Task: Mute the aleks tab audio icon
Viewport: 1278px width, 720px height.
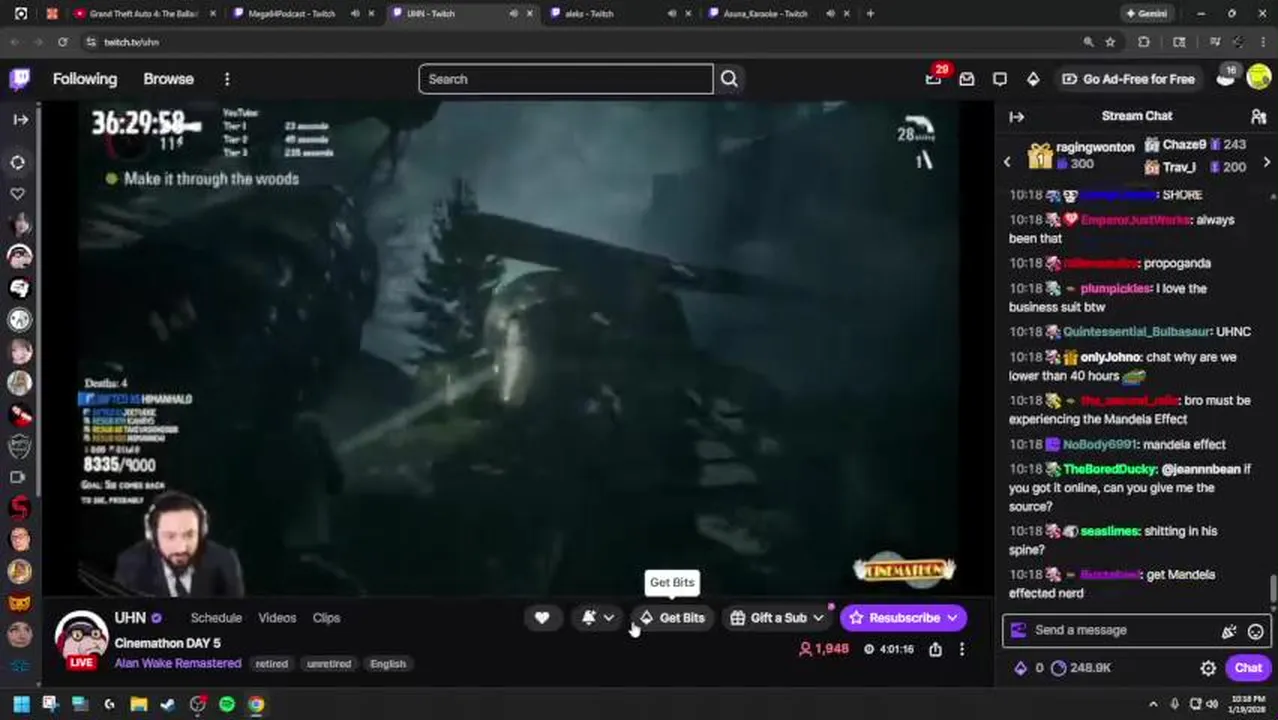Action: coord(672,14)
